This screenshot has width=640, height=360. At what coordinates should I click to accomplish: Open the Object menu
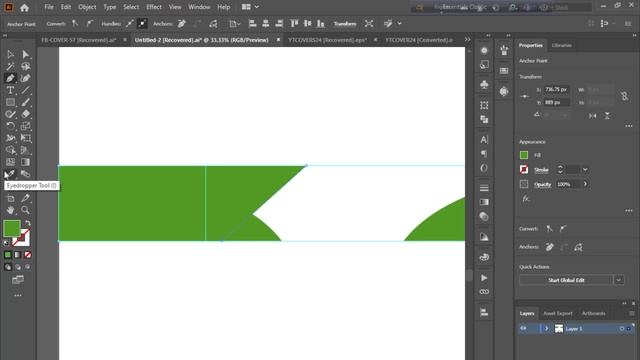click(87, 7)
